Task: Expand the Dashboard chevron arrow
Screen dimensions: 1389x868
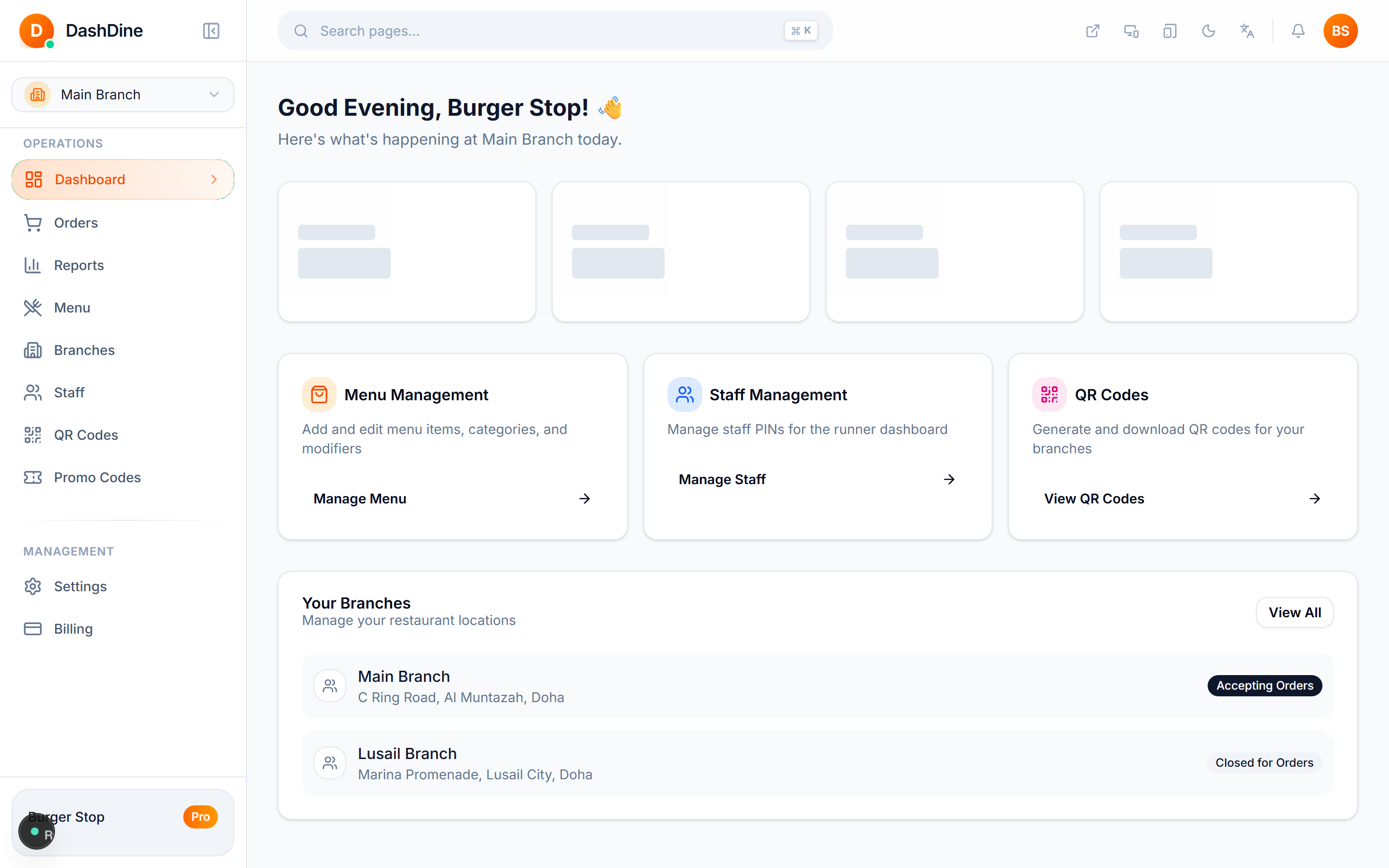Action: point(214,179)
